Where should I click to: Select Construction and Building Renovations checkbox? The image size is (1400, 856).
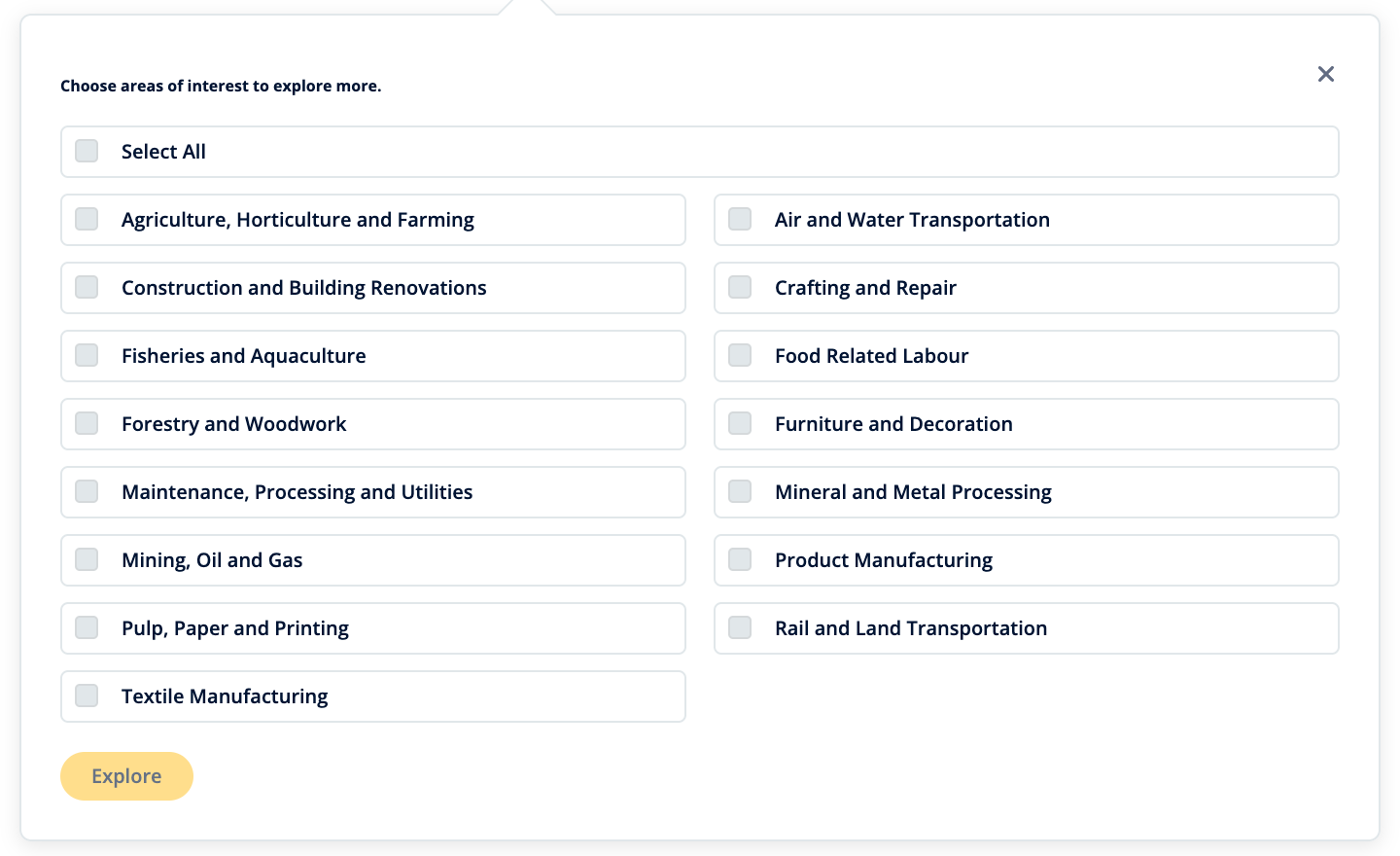(x=87, y=287)
